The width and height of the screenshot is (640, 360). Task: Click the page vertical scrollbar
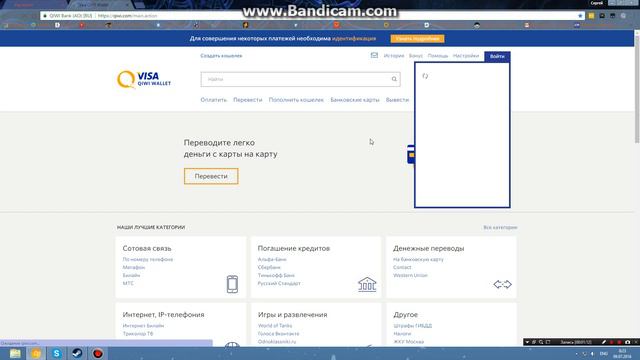pos(637,88)
